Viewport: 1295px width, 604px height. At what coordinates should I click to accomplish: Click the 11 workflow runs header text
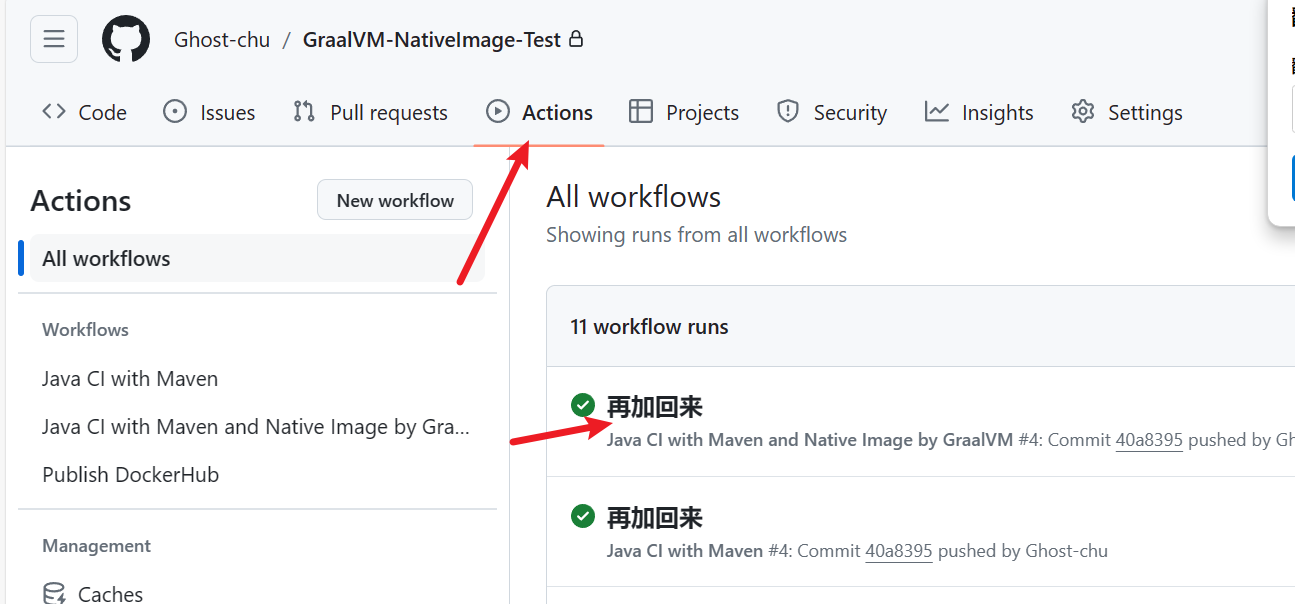click(649, 327)
